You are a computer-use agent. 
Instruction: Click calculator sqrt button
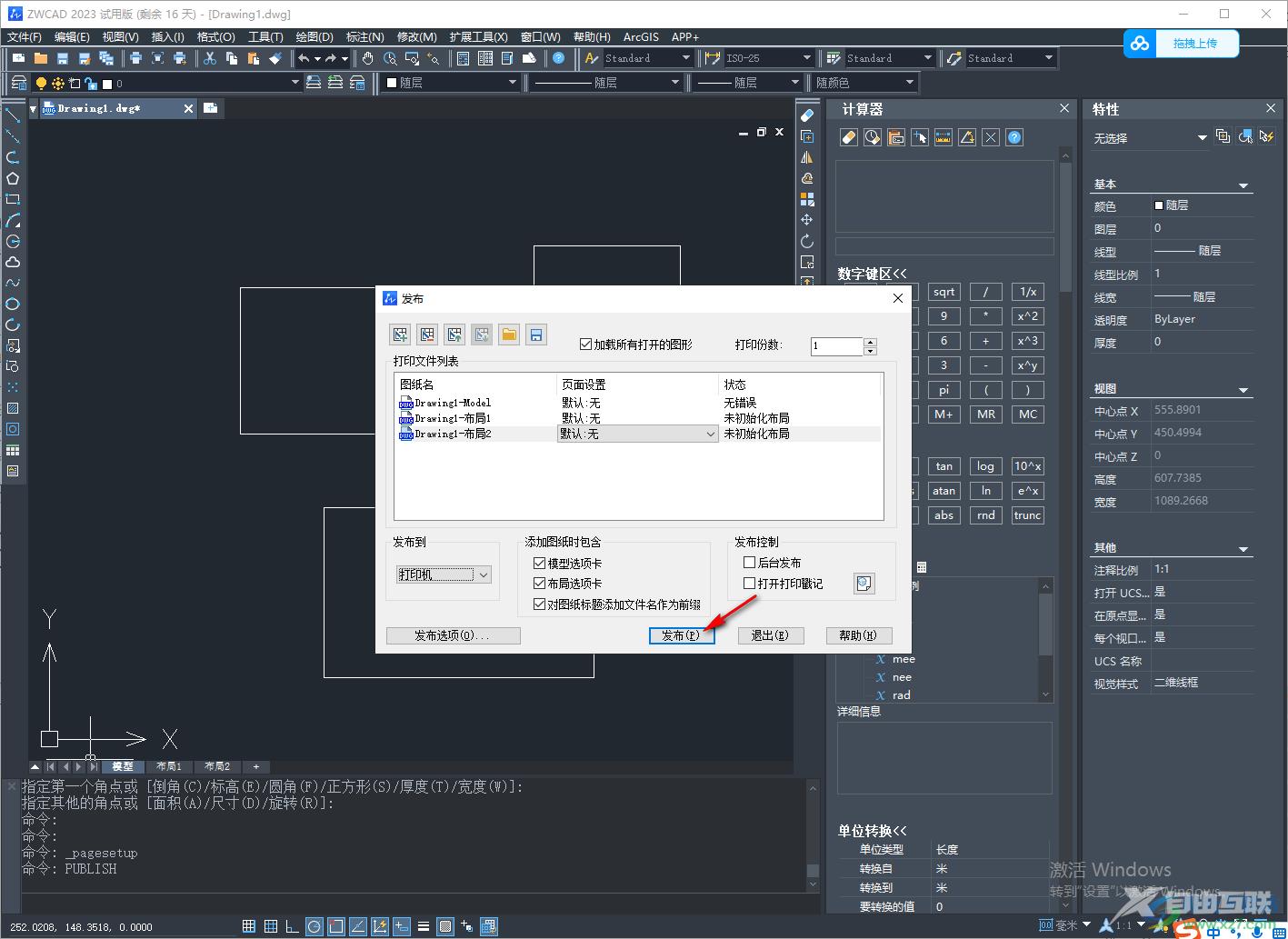coord(944,292)
